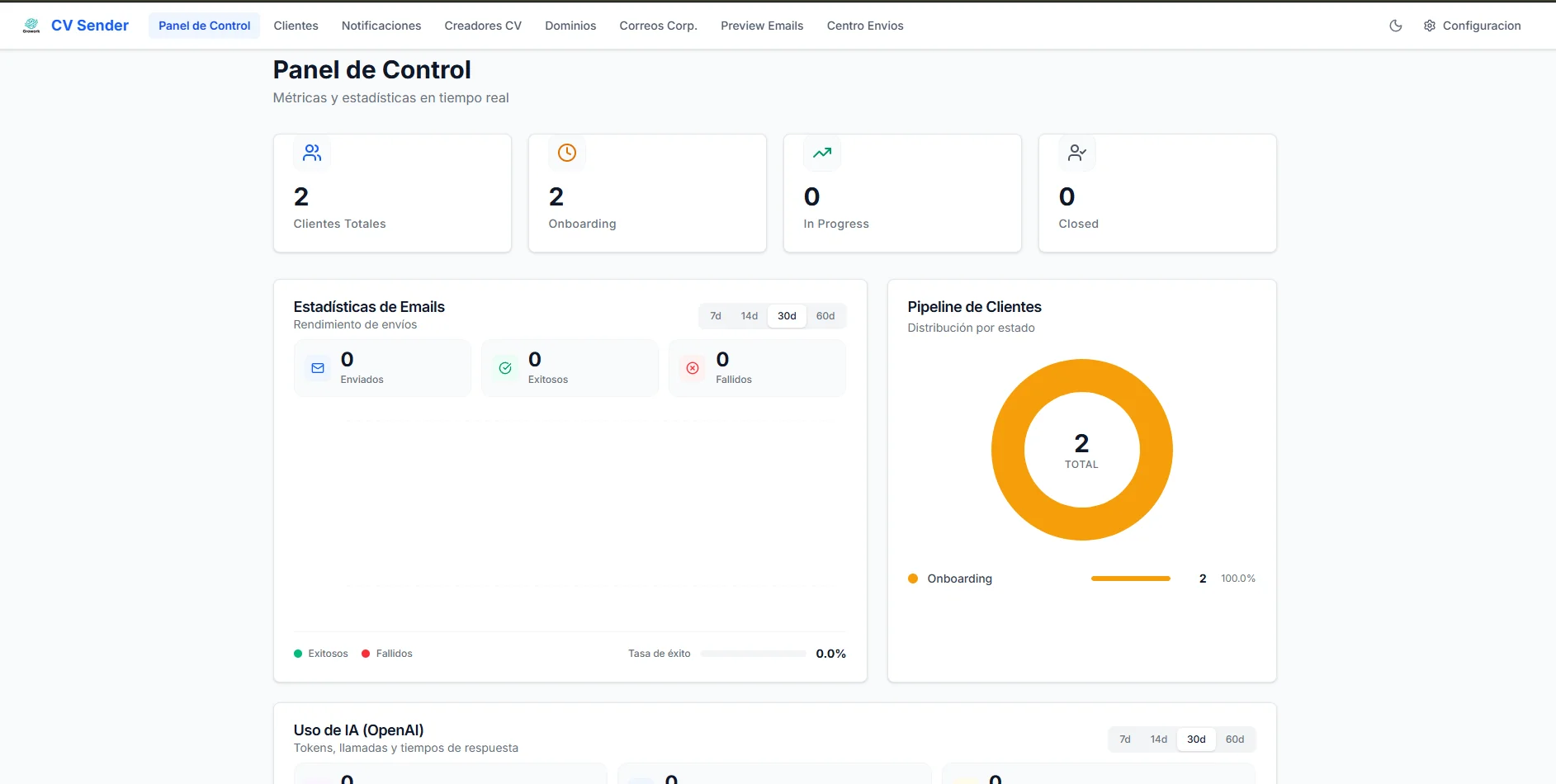This screenshot has height=784, width=1556.
Task: Click the Exitosos count label
Action: [548, 380]
